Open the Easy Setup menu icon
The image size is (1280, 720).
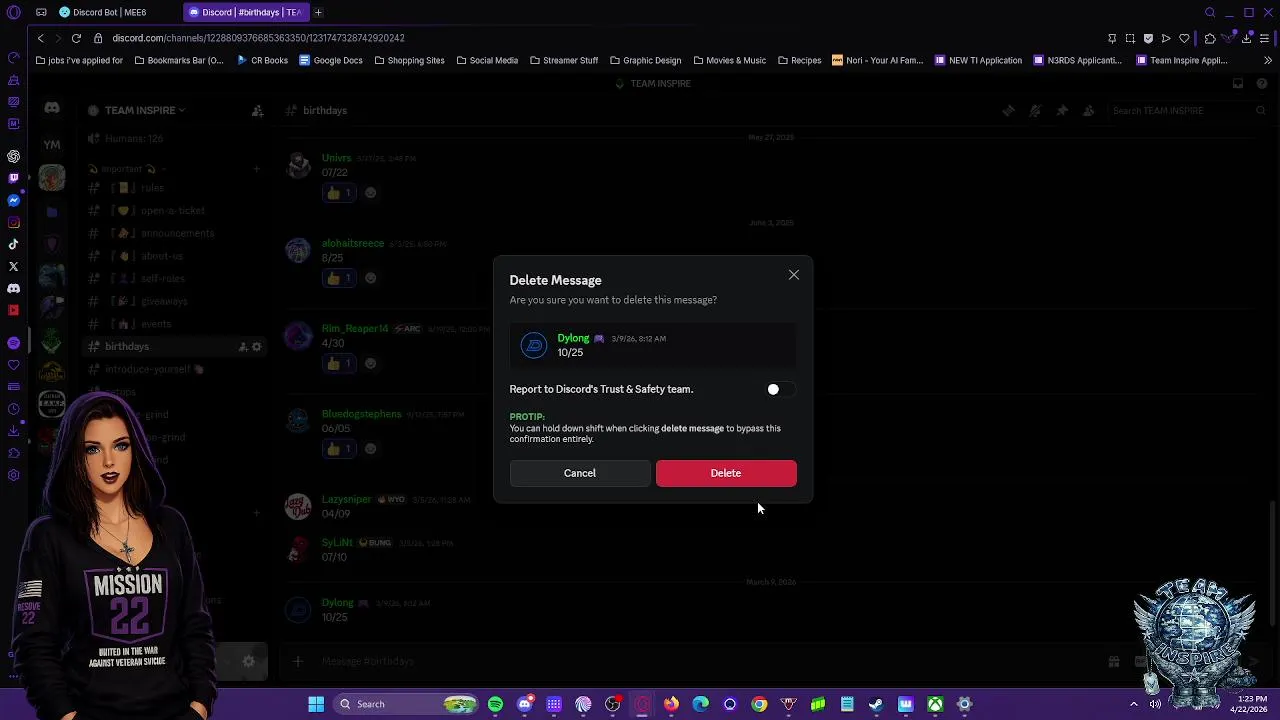tap(1265, 38)
